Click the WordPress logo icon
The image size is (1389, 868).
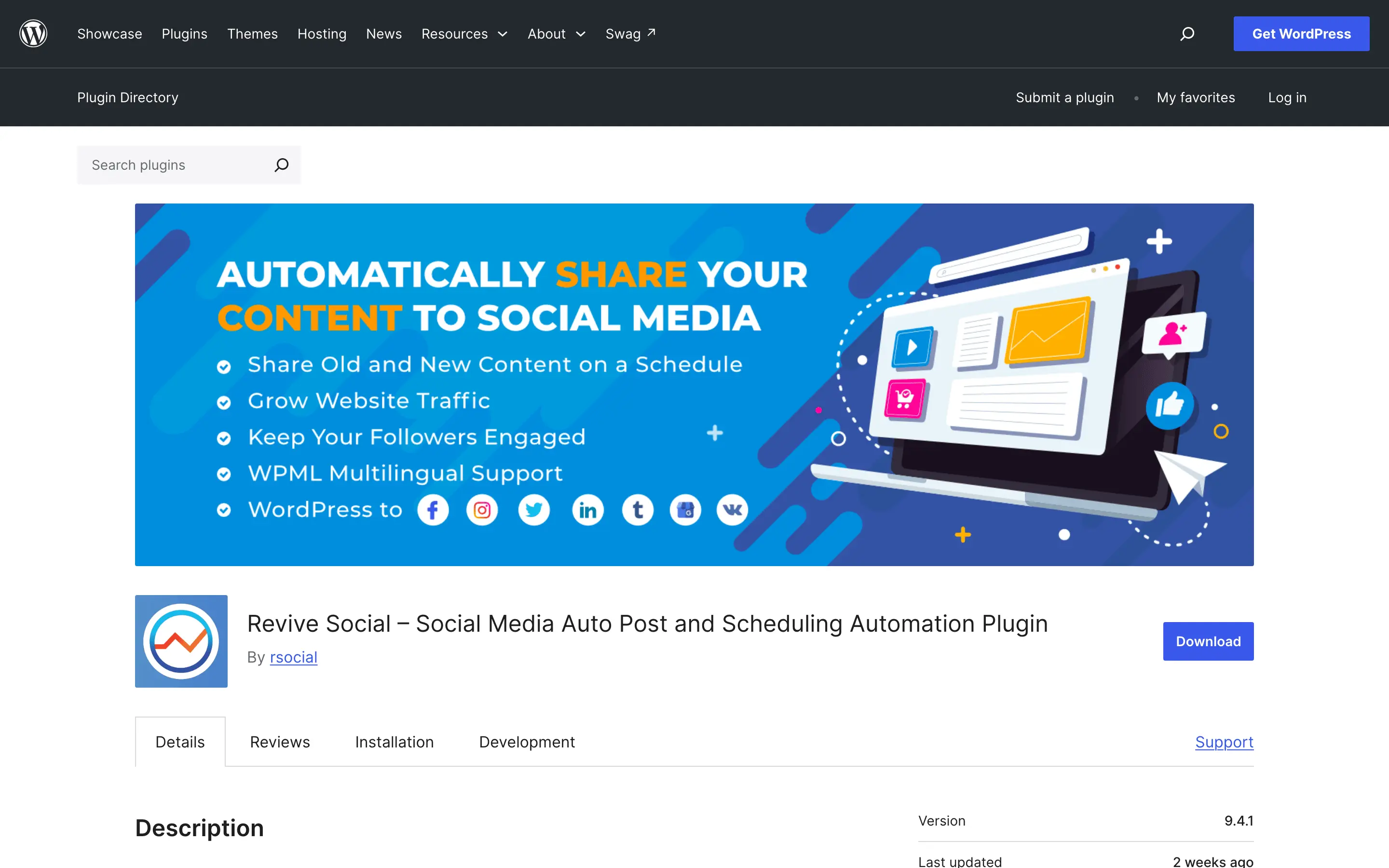[x=33, y=34]
